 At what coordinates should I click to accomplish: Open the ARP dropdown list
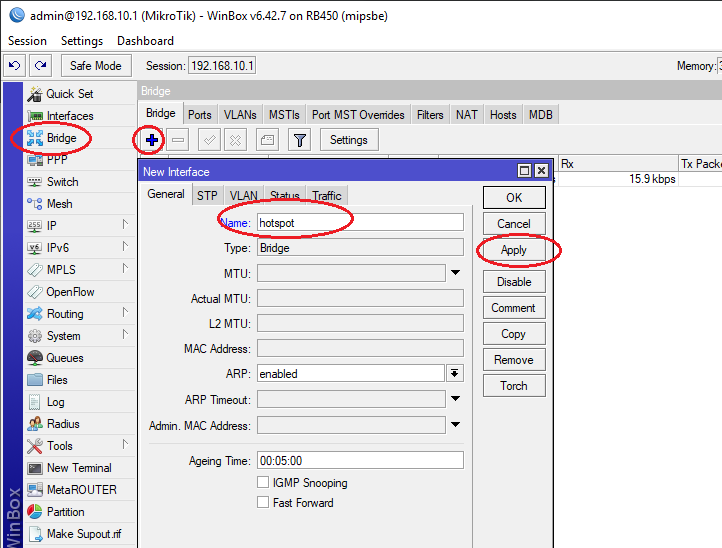[454, 373]
